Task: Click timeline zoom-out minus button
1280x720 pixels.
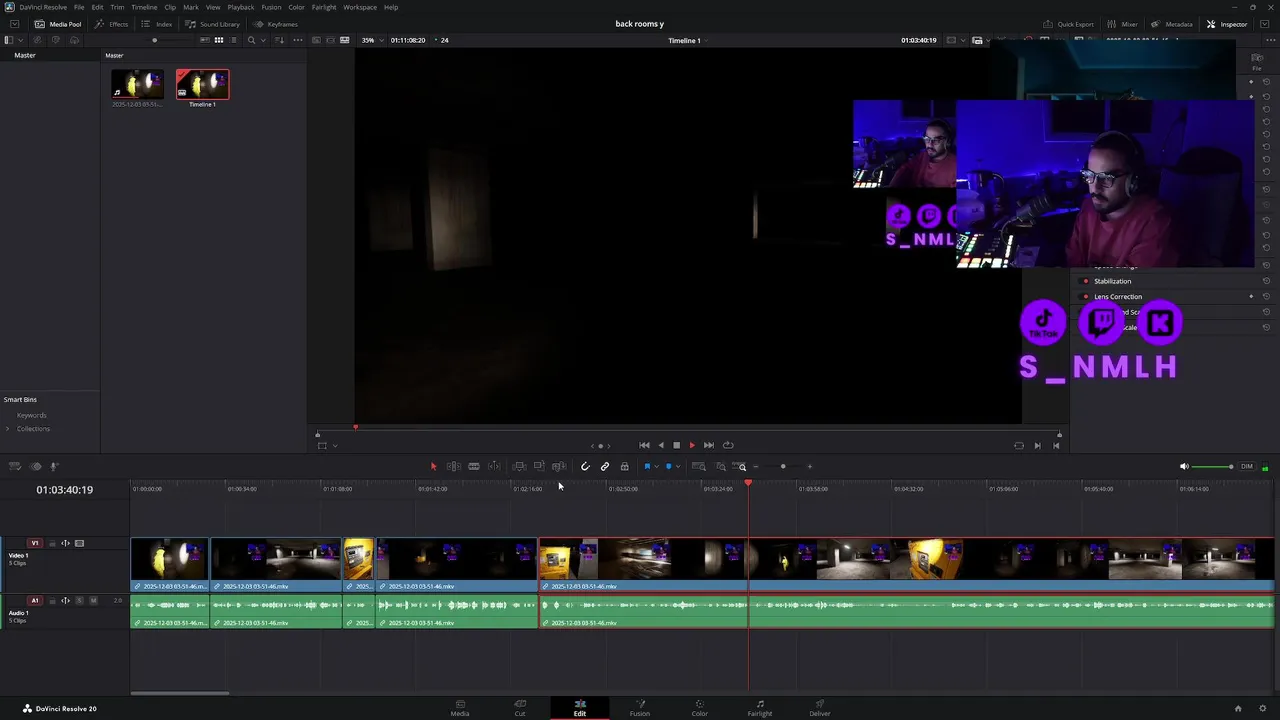Action: tap(756, 466)
